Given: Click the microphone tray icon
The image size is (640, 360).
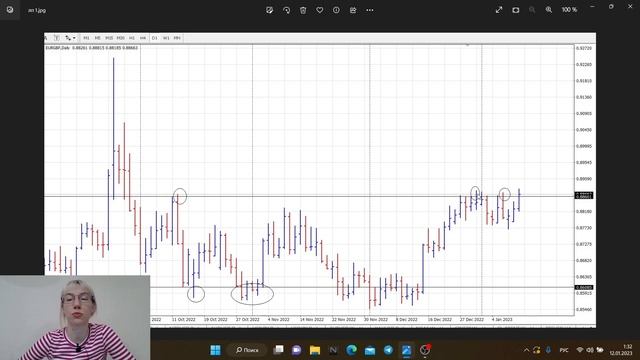Looking at the screenshot, I should click(x=549, y=350).
